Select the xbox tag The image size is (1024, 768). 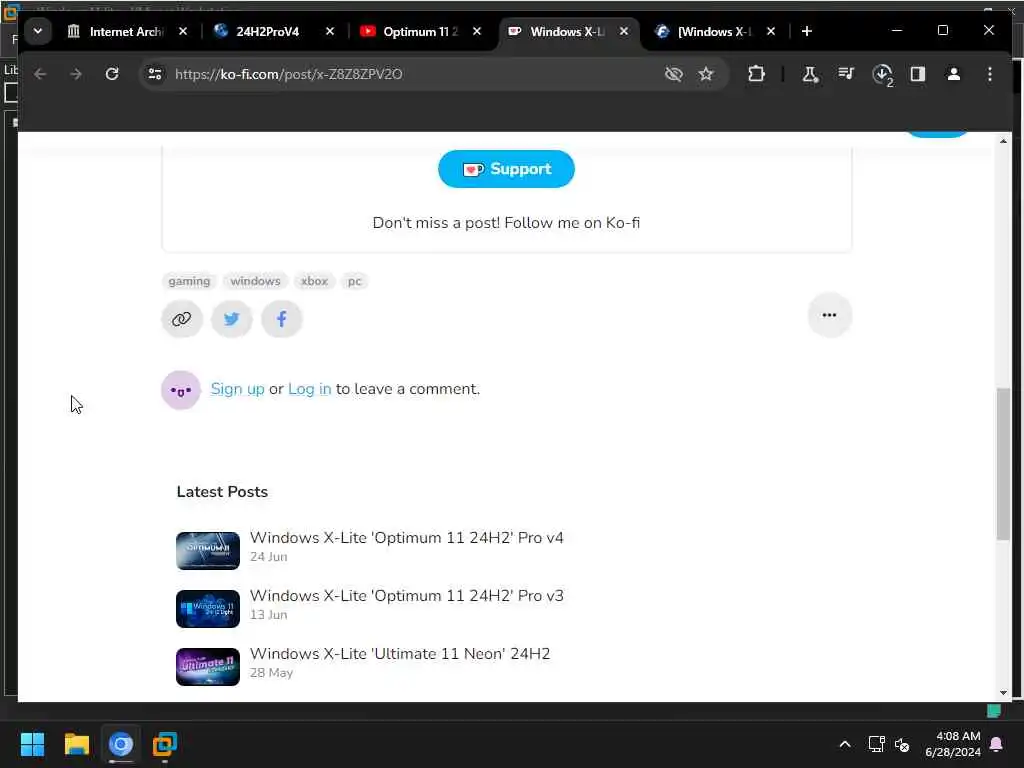(x=314, y=281)
